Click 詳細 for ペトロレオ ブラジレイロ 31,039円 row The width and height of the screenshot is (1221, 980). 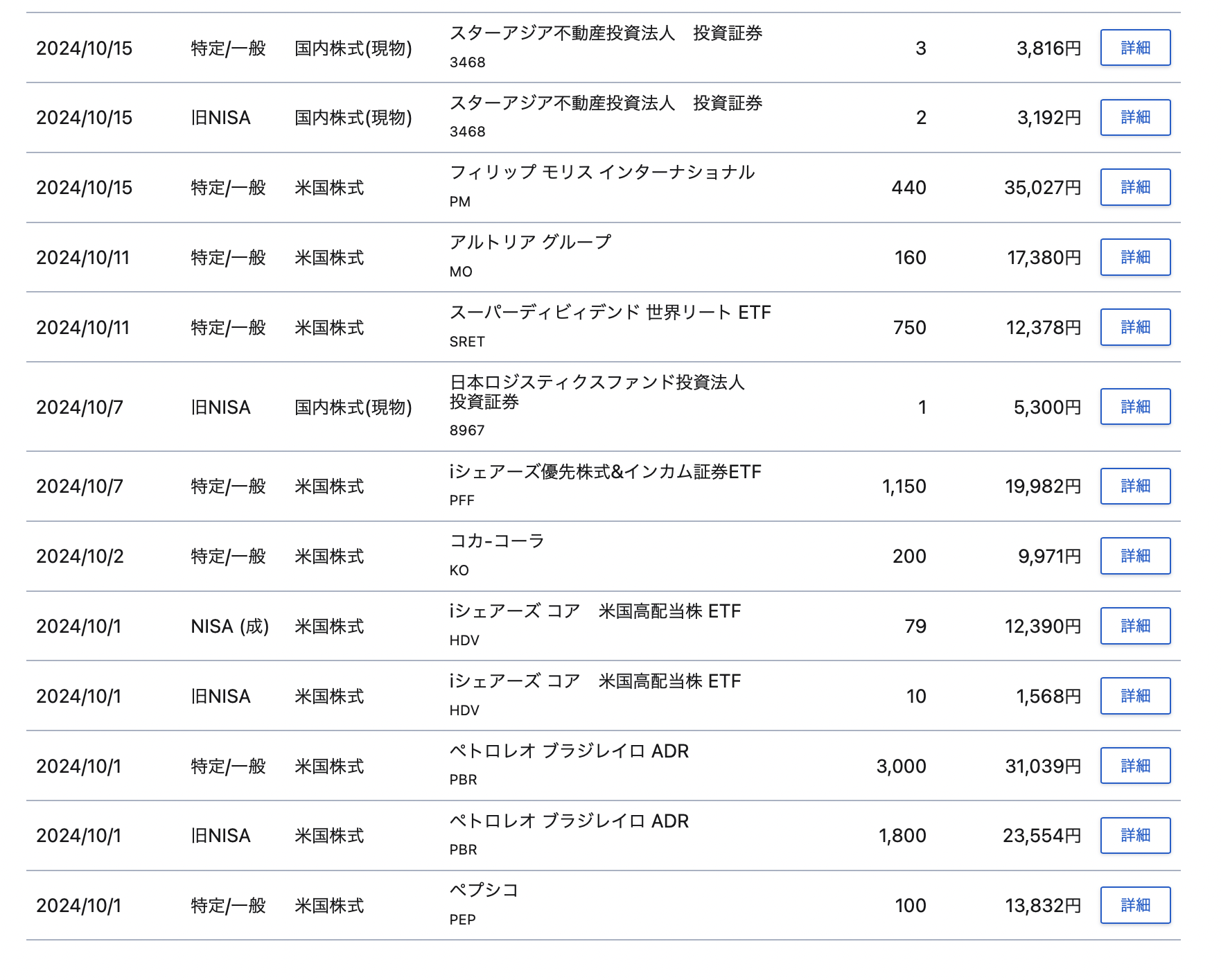pyautogui.click(x=1135, y=766)
